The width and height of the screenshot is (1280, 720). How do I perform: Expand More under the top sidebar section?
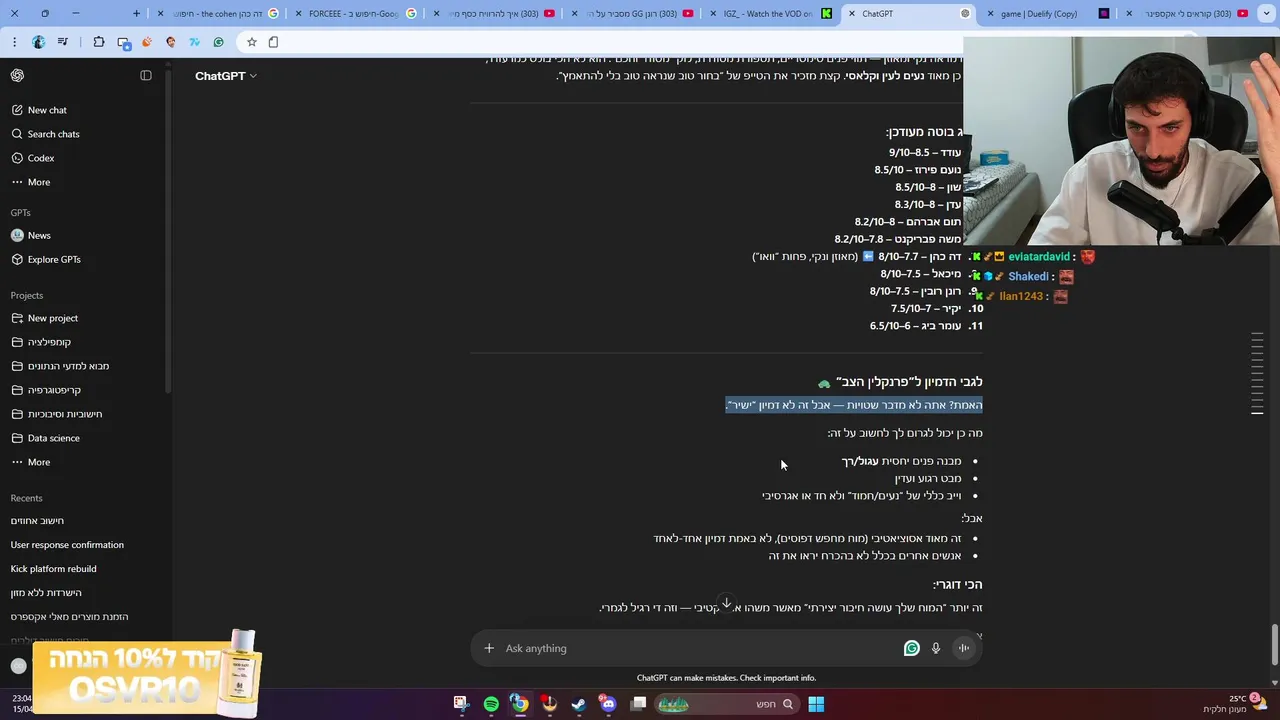coord(30,182)
